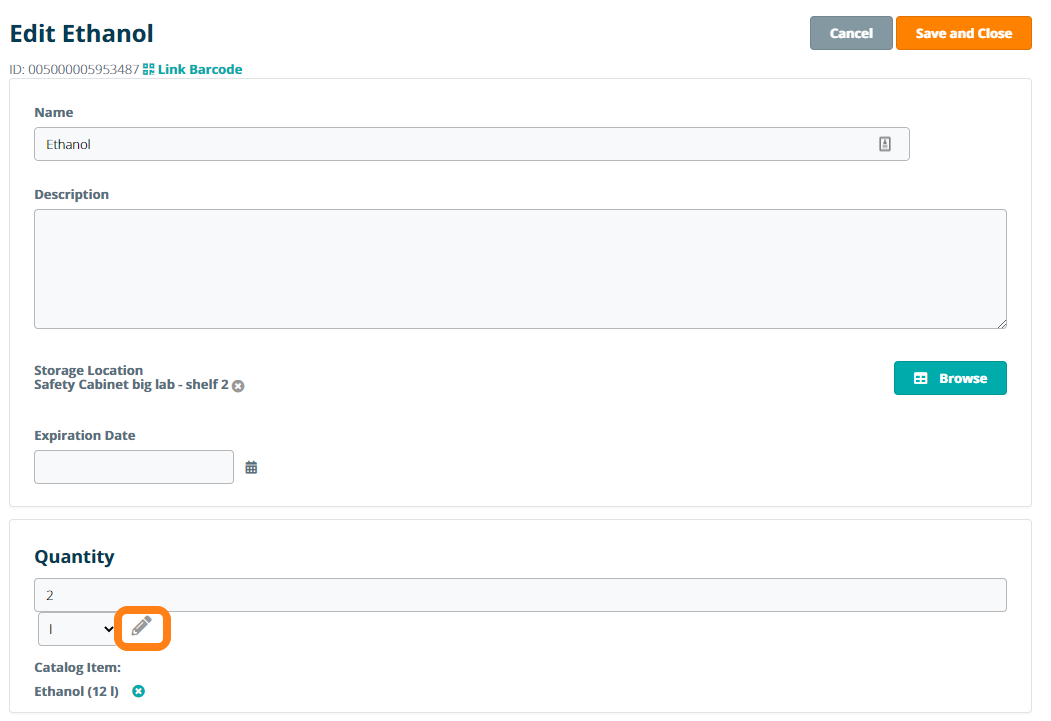Click the barcode icon next to Link Barcode
Viewport: 1051px width, 721px height.
[x=149, y=69]
